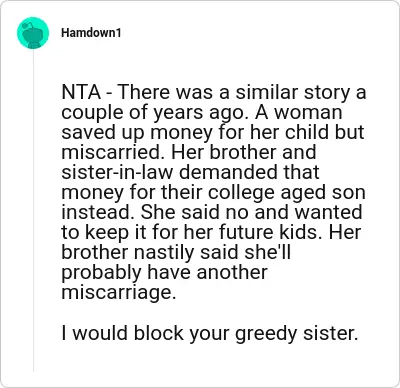Click the phrase 'sister-in-law' in the comment
Image resolution: width=400 pixels, height=388 pixels.
[118, 172]
